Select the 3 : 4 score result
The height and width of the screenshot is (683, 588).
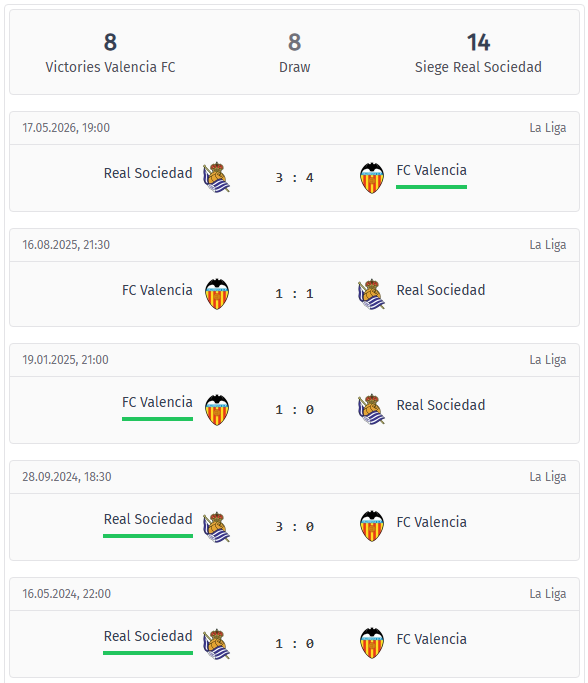click(294, 178)
